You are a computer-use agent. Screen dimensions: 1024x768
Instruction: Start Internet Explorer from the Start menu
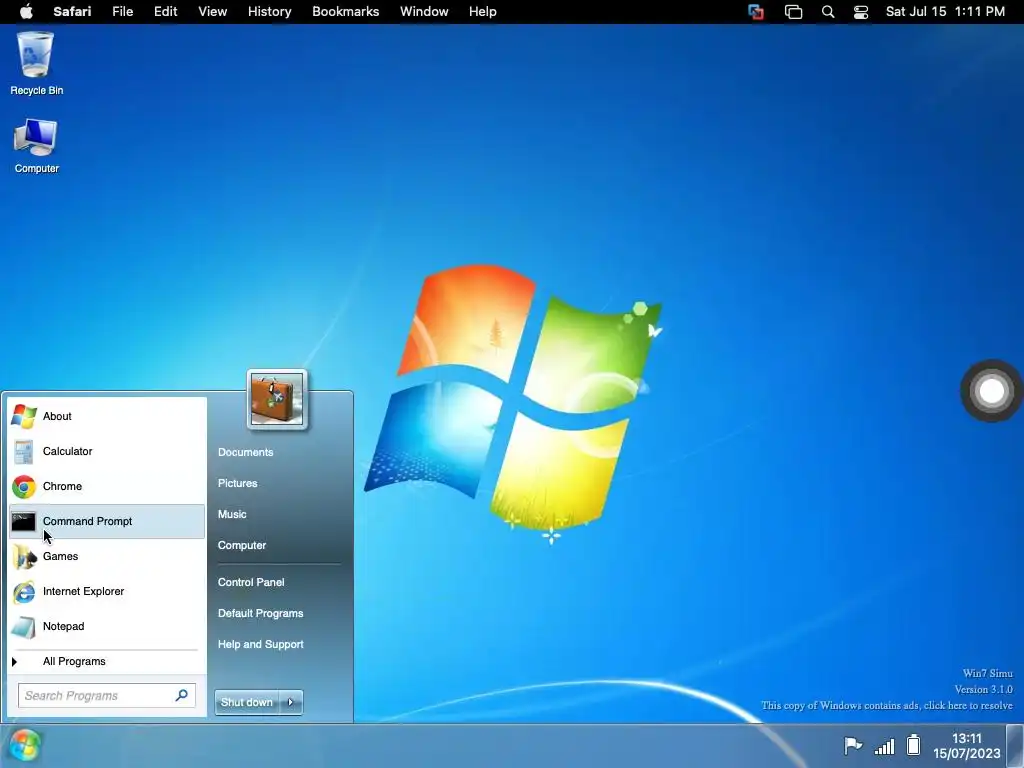(107, 592)
